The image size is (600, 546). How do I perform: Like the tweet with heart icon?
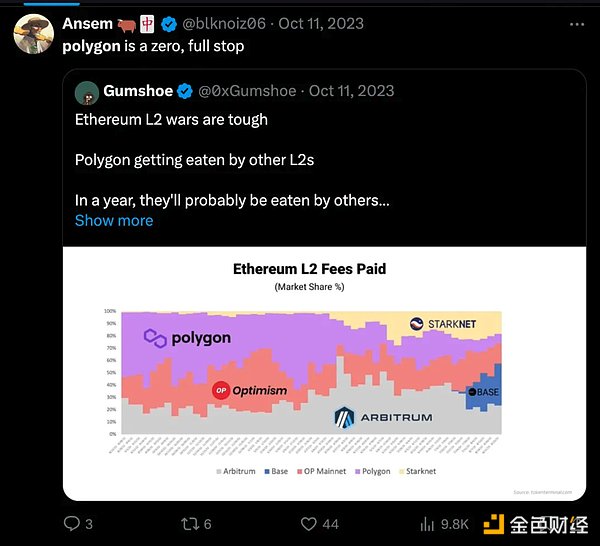pyautogui.click(x=307, y=523)
